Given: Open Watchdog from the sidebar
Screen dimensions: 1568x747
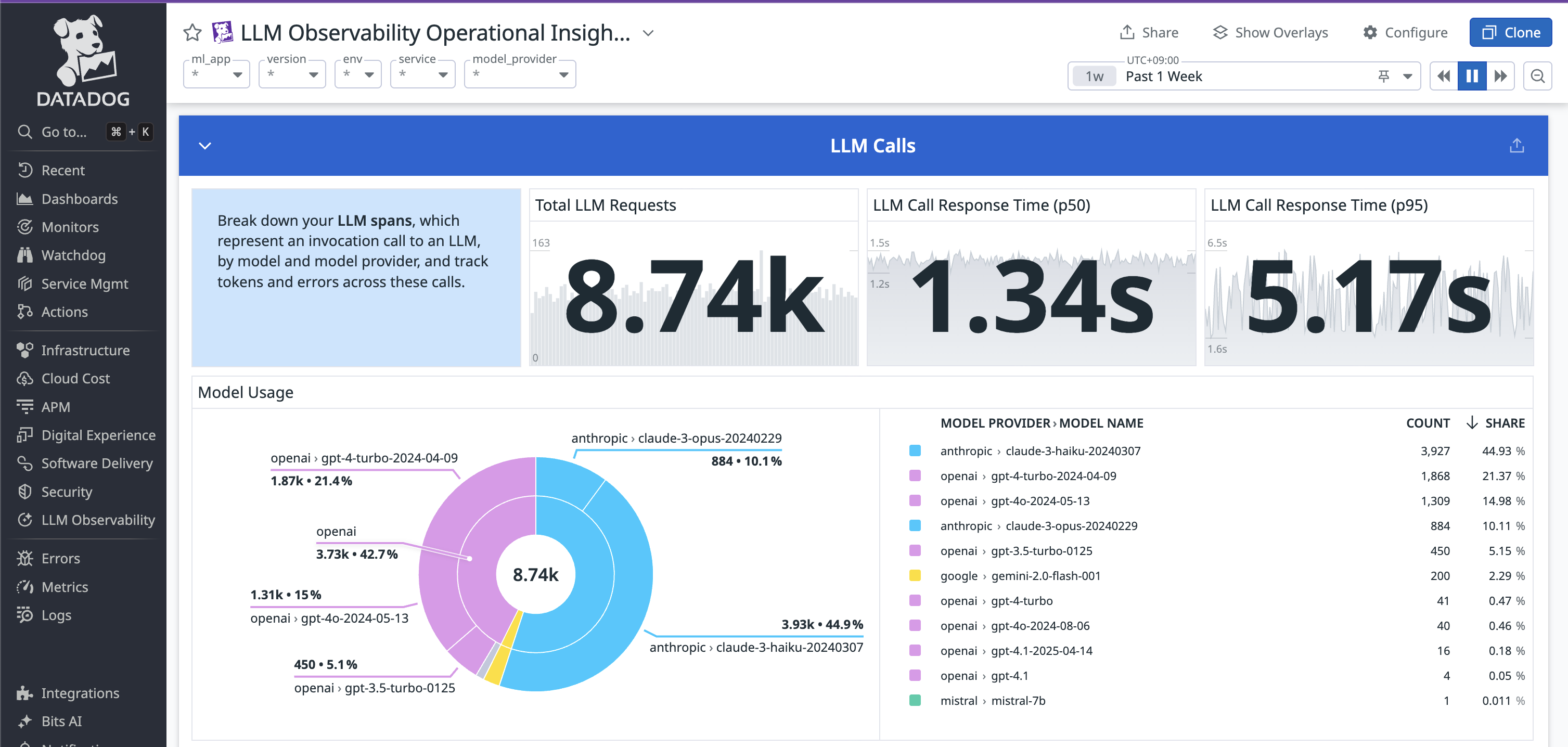Looking at the screenshot, I should [73, 255].
